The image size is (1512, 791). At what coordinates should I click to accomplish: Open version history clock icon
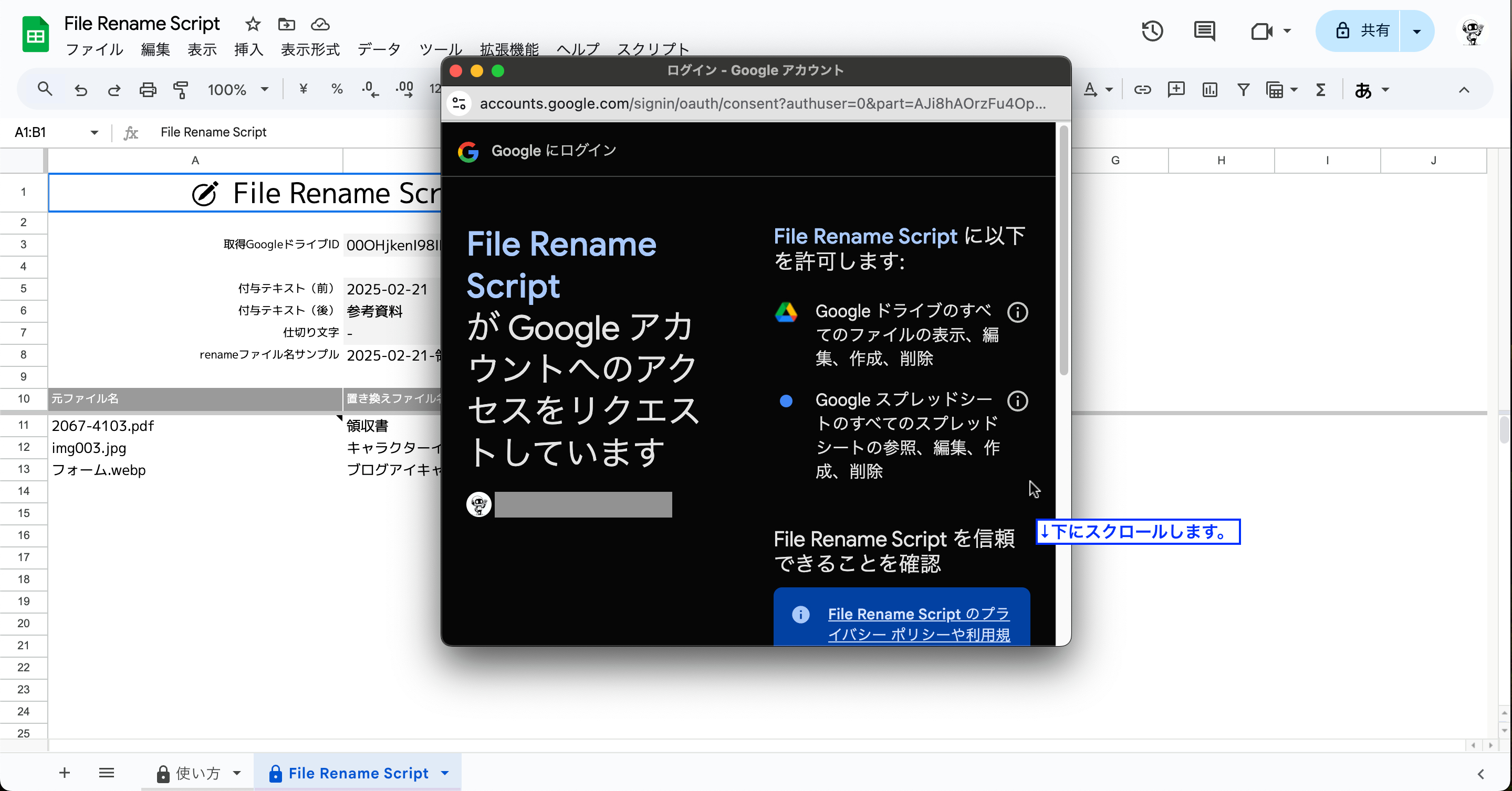point(1152,30)
